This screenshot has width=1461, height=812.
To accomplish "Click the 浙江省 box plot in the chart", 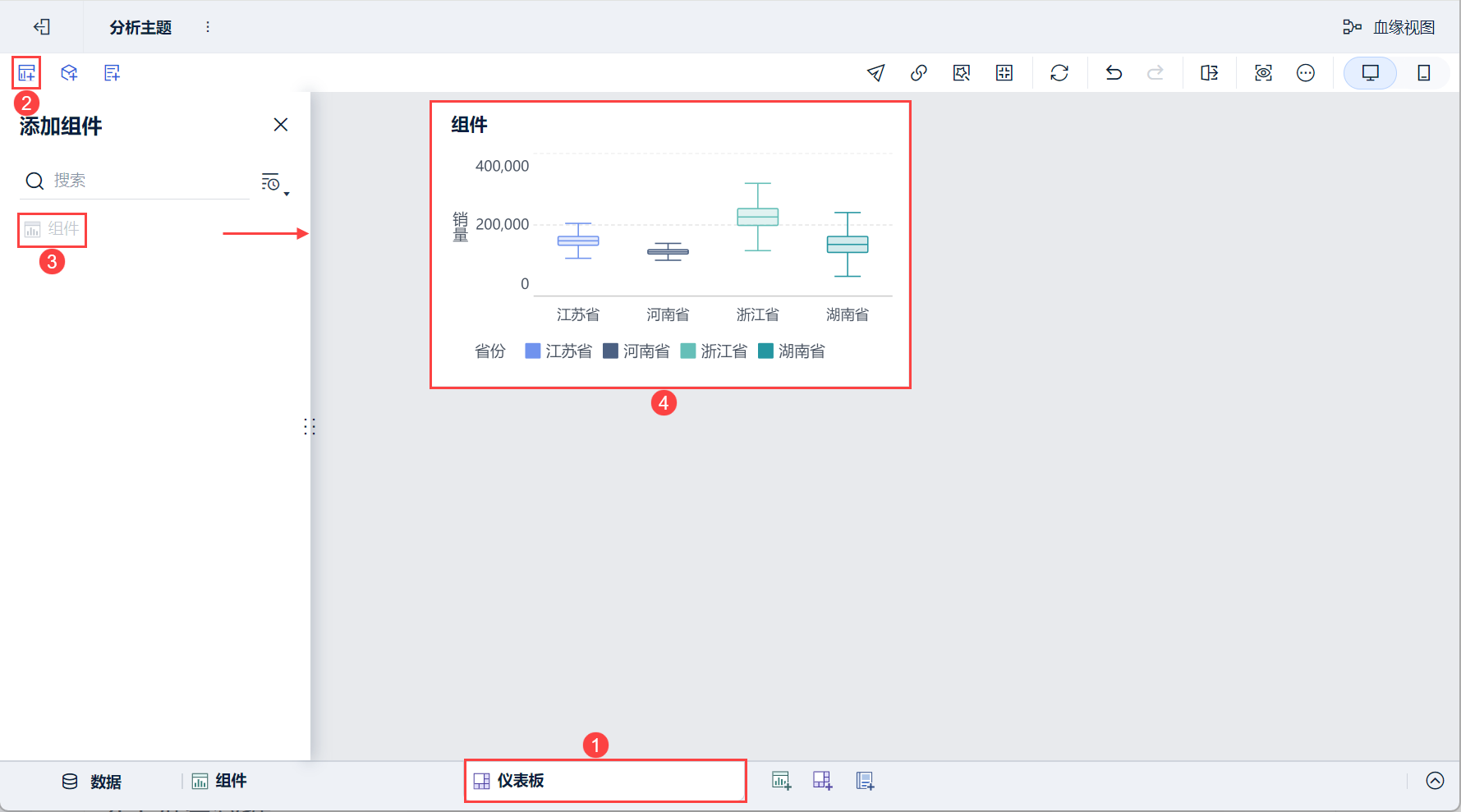I will [758, 217].
